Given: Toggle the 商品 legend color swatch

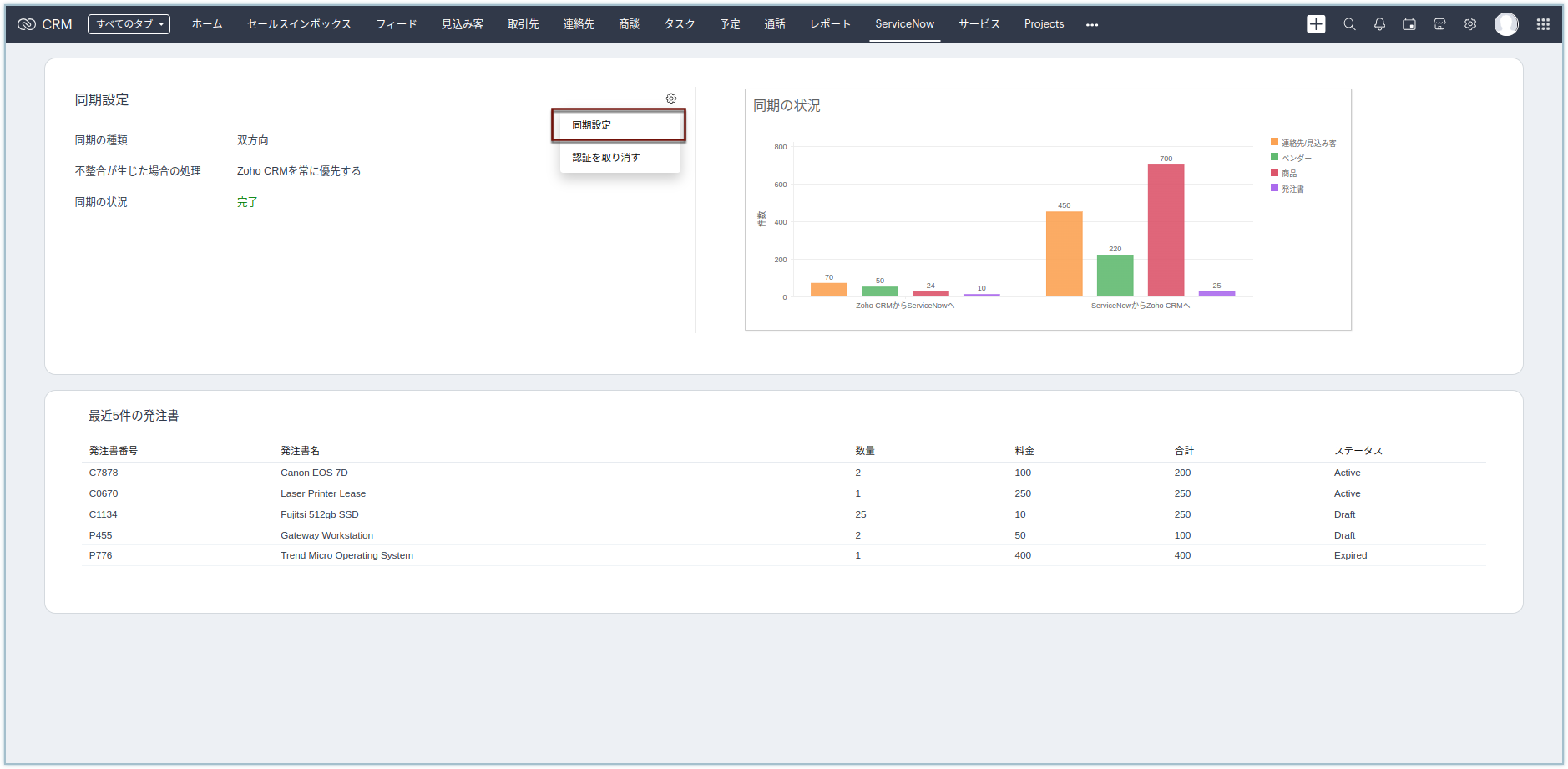Looking at the screenshot, I should [x=1274, y=173].
